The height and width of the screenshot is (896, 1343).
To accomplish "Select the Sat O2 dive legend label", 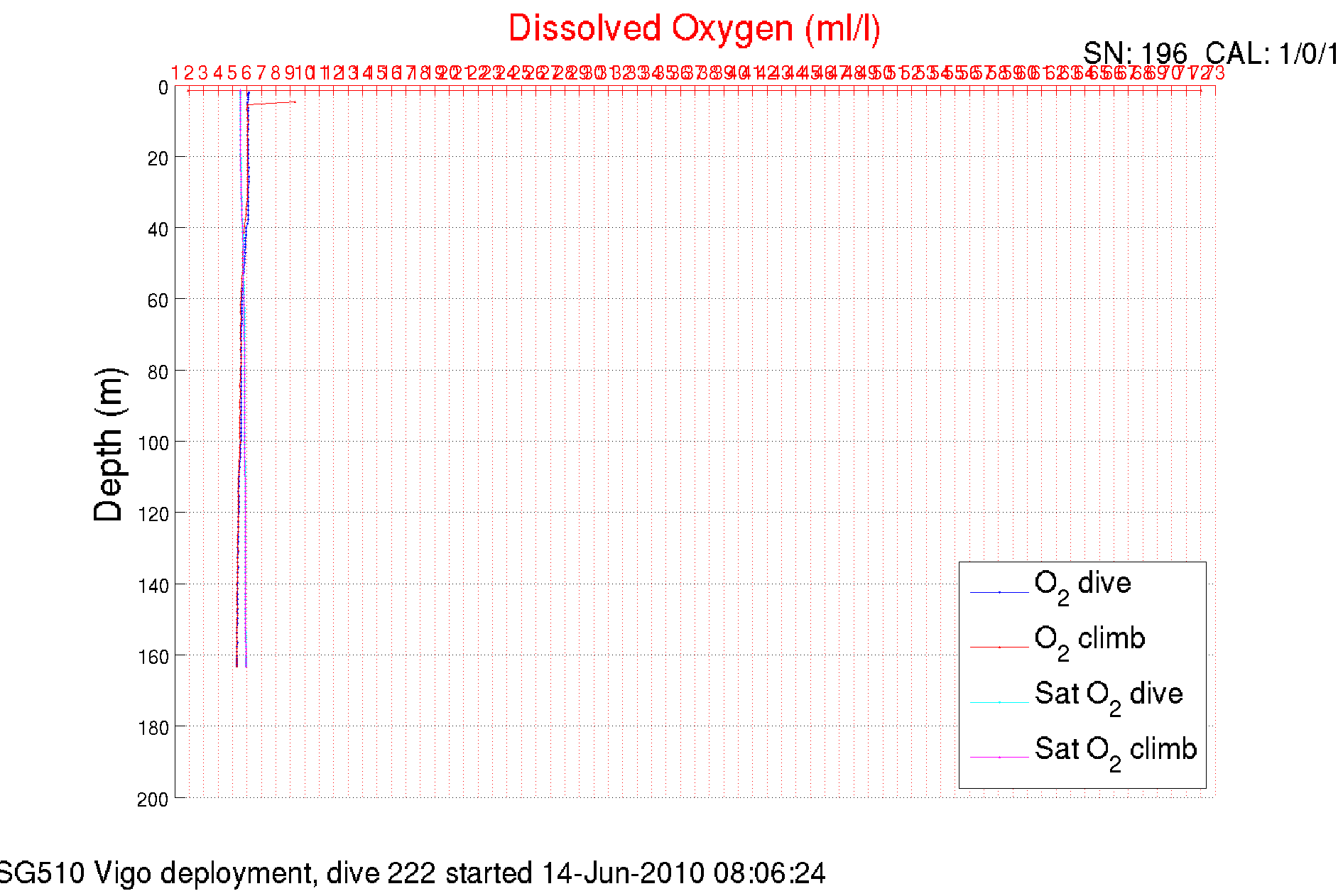I will (1108, 694).
